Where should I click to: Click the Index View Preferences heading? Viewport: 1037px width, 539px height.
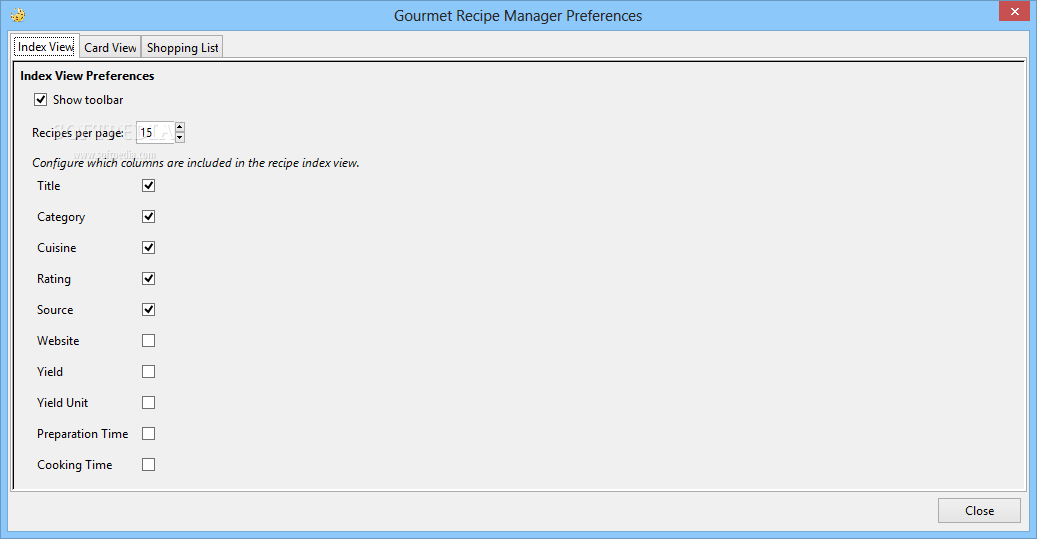tap(87, 76)
